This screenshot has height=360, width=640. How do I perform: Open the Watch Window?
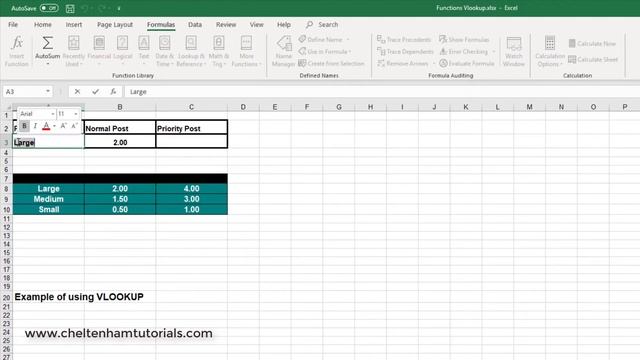click(x=513, y=51)
